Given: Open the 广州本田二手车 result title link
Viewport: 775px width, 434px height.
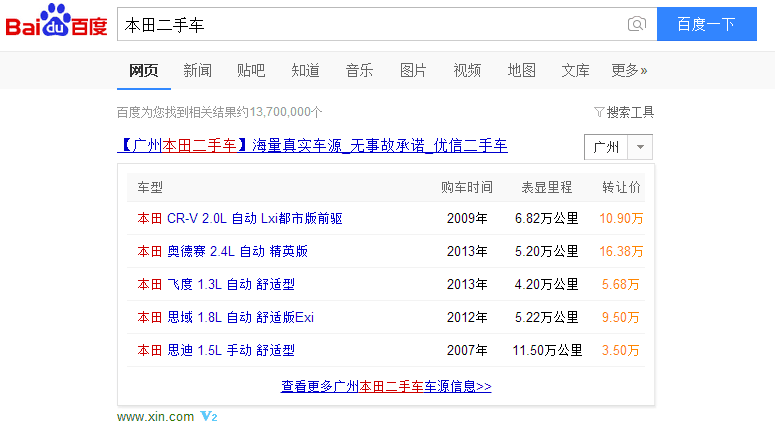Looking at the screenshot, I should [x=312, y=146].
